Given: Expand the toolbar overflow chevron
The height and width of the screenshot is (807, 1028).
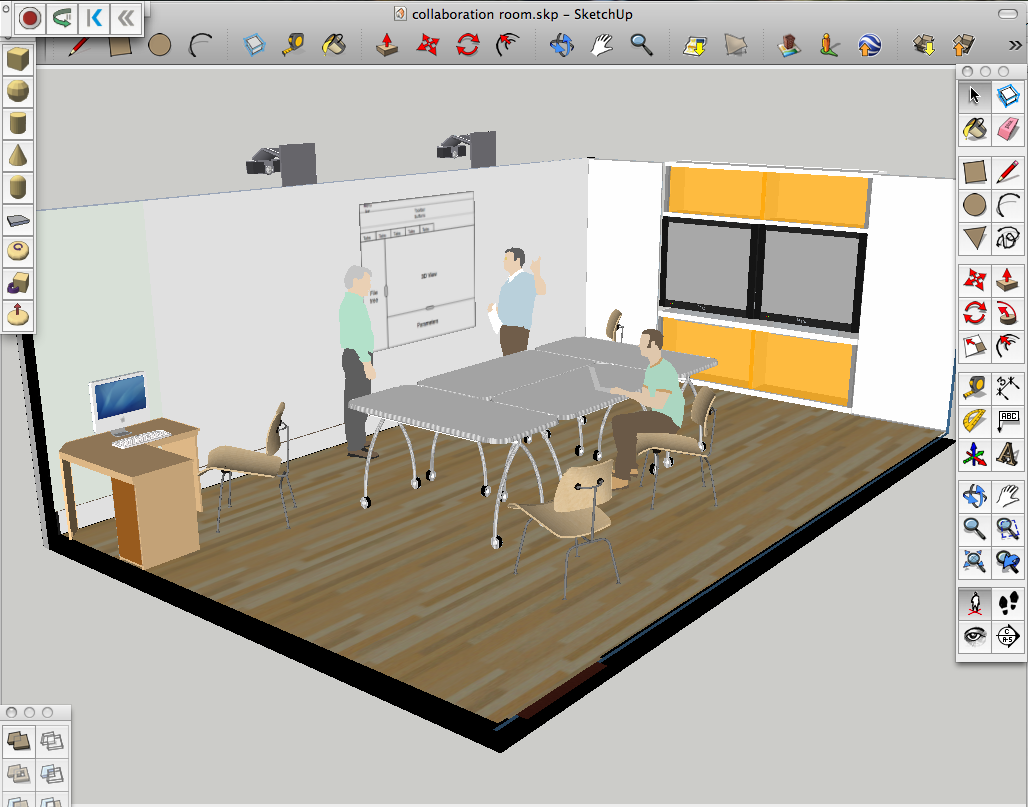Looking at the screenshot, I should click(x=1016, y=44).
